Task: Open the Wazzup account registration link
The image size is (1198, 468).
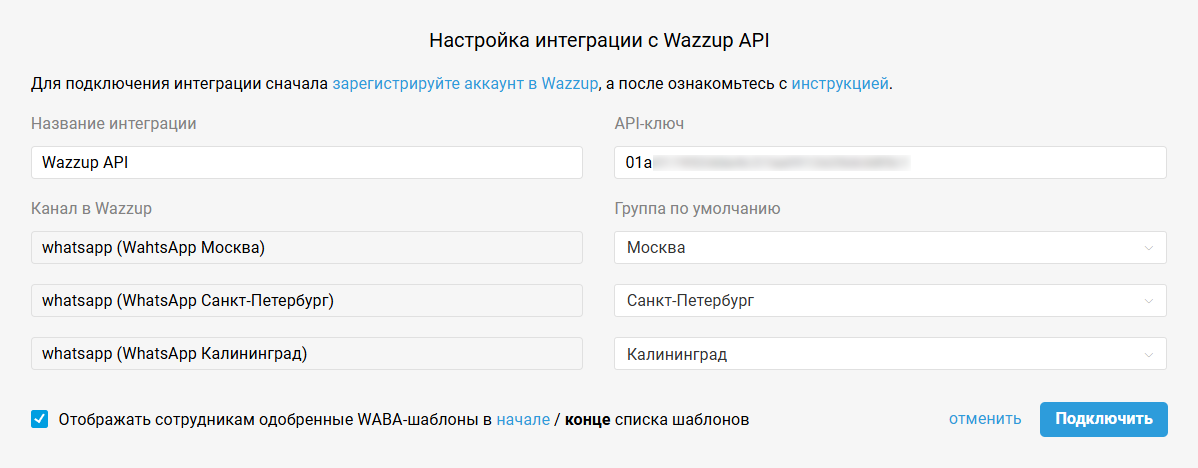Action: tap(465, 84)
